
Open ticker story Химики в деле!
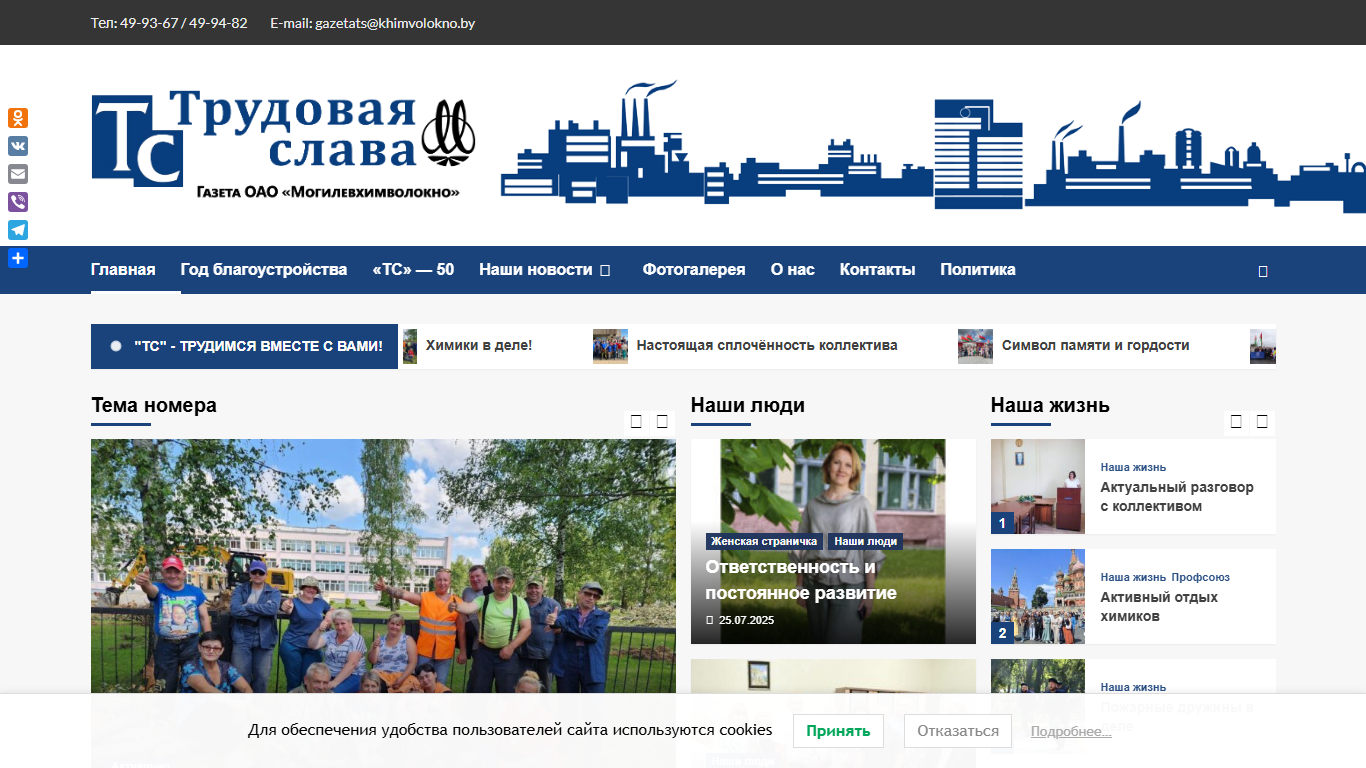point(479,345)
